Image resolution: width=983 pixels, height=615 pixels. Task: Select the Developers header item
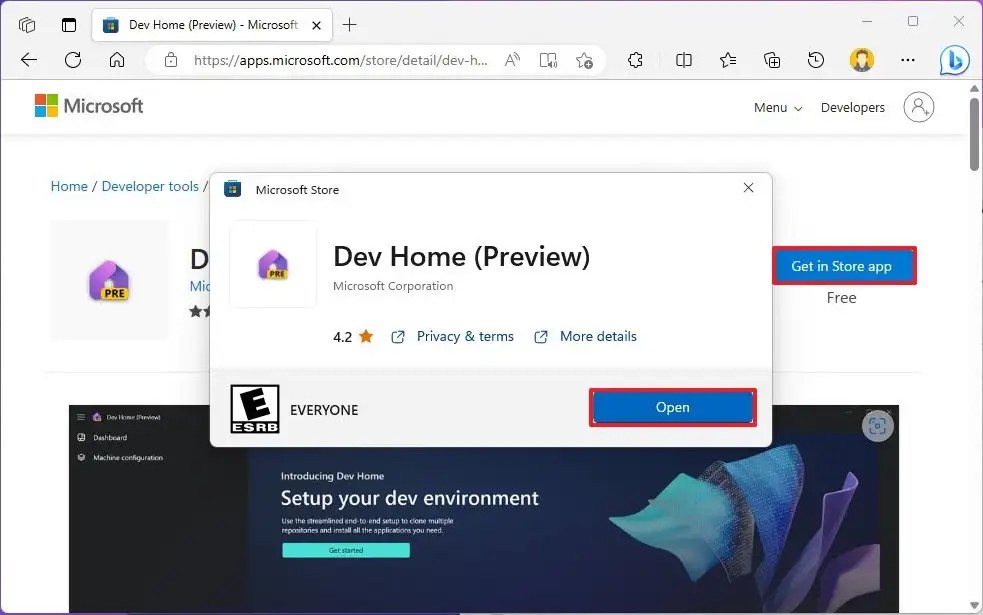pyautogui.click(x=852, y=107)
